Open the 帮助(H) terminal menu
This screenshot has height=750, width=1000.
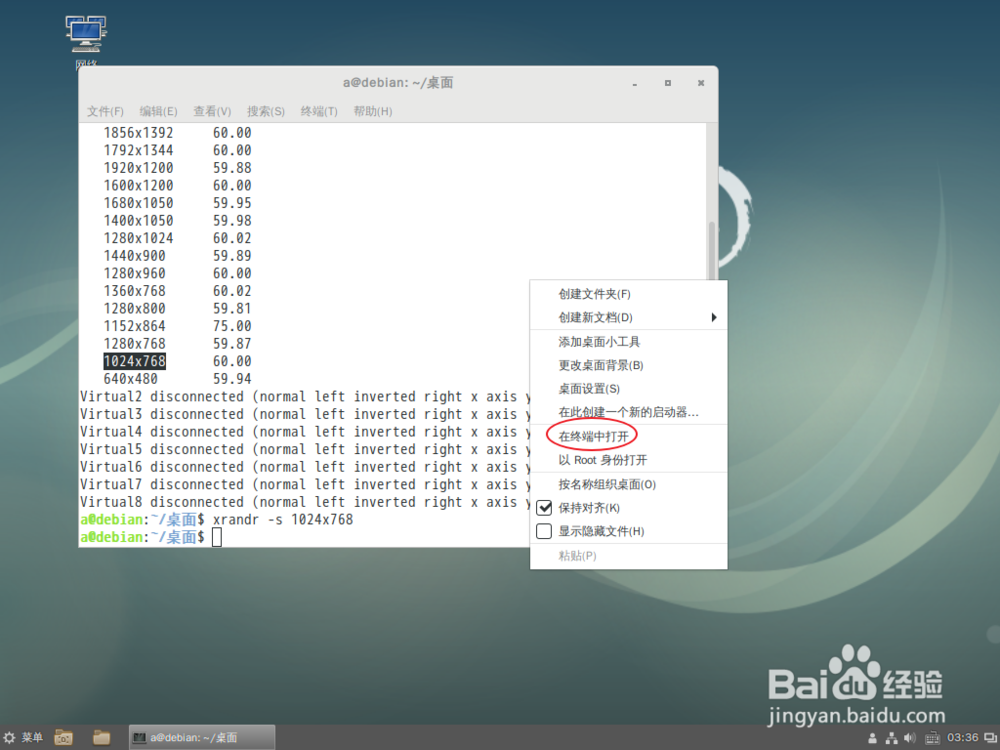click(x=372, y=112)
